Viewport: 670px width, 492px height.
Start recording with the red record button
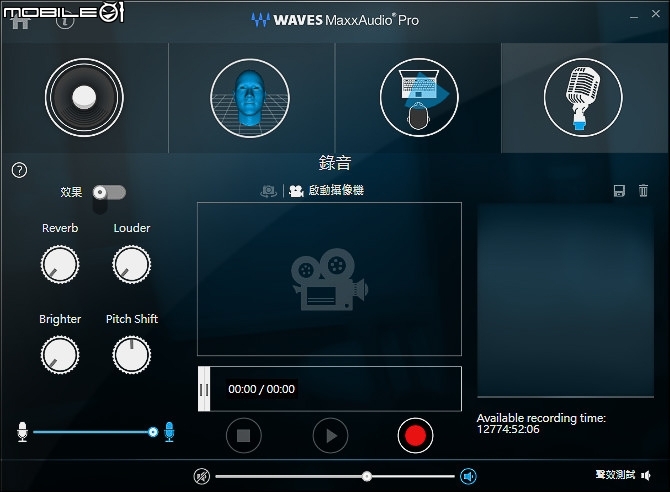click(415, 436)
